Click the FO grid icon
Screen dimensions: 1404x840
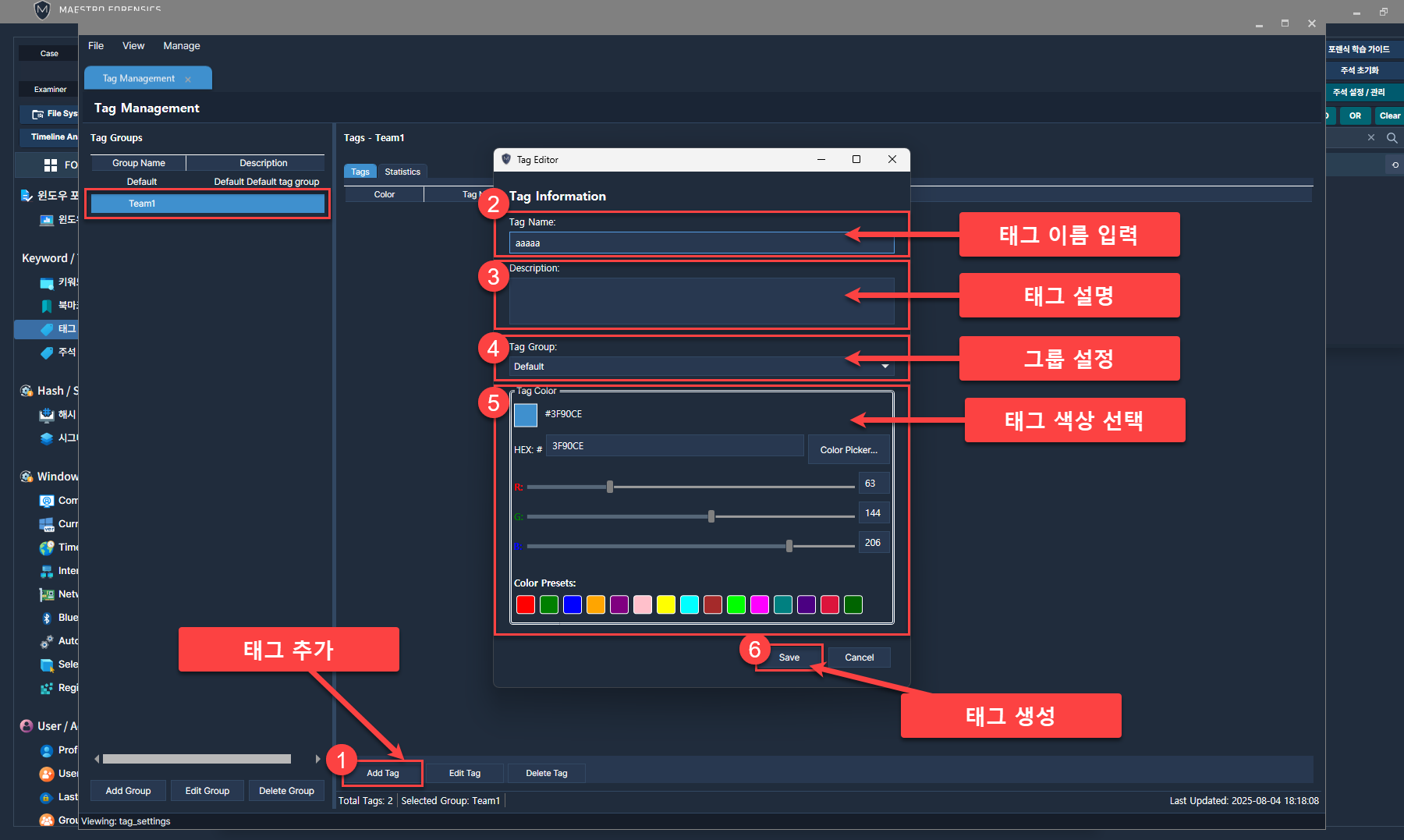point(51,165)
